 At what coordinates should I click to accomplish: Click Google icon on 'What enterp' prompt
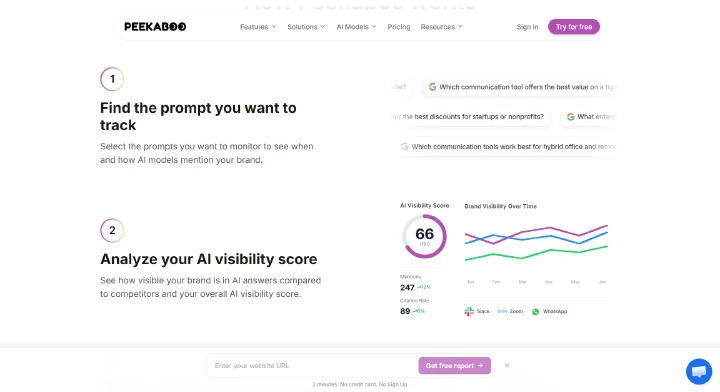[570, 117]
